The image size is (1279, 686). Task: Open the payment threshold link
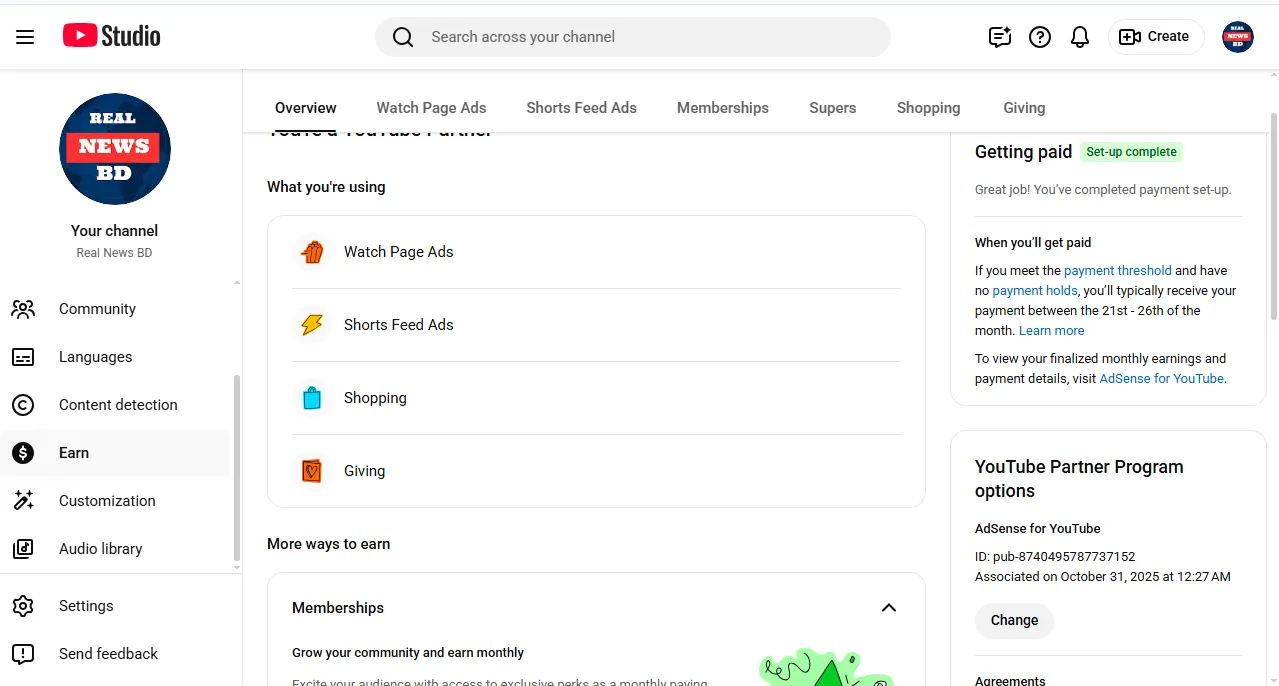pyautogui.click(x=1118, y=271)
